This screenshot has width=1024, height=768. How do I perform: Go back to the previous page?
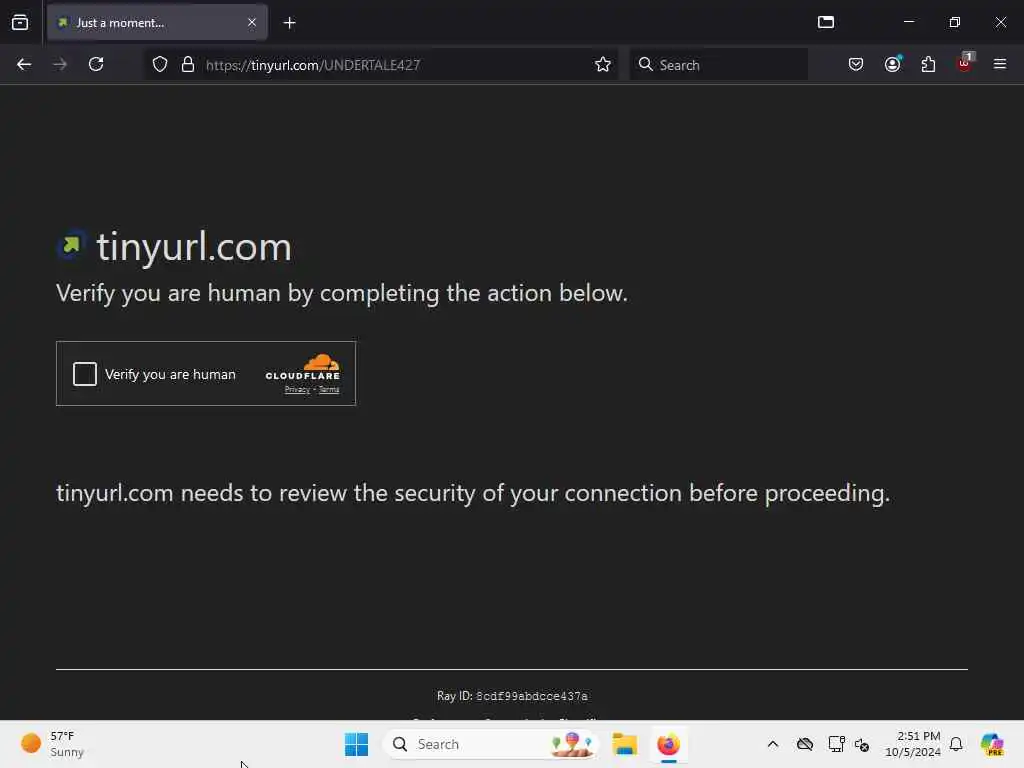pyautogui.click(x=24, y=65)
